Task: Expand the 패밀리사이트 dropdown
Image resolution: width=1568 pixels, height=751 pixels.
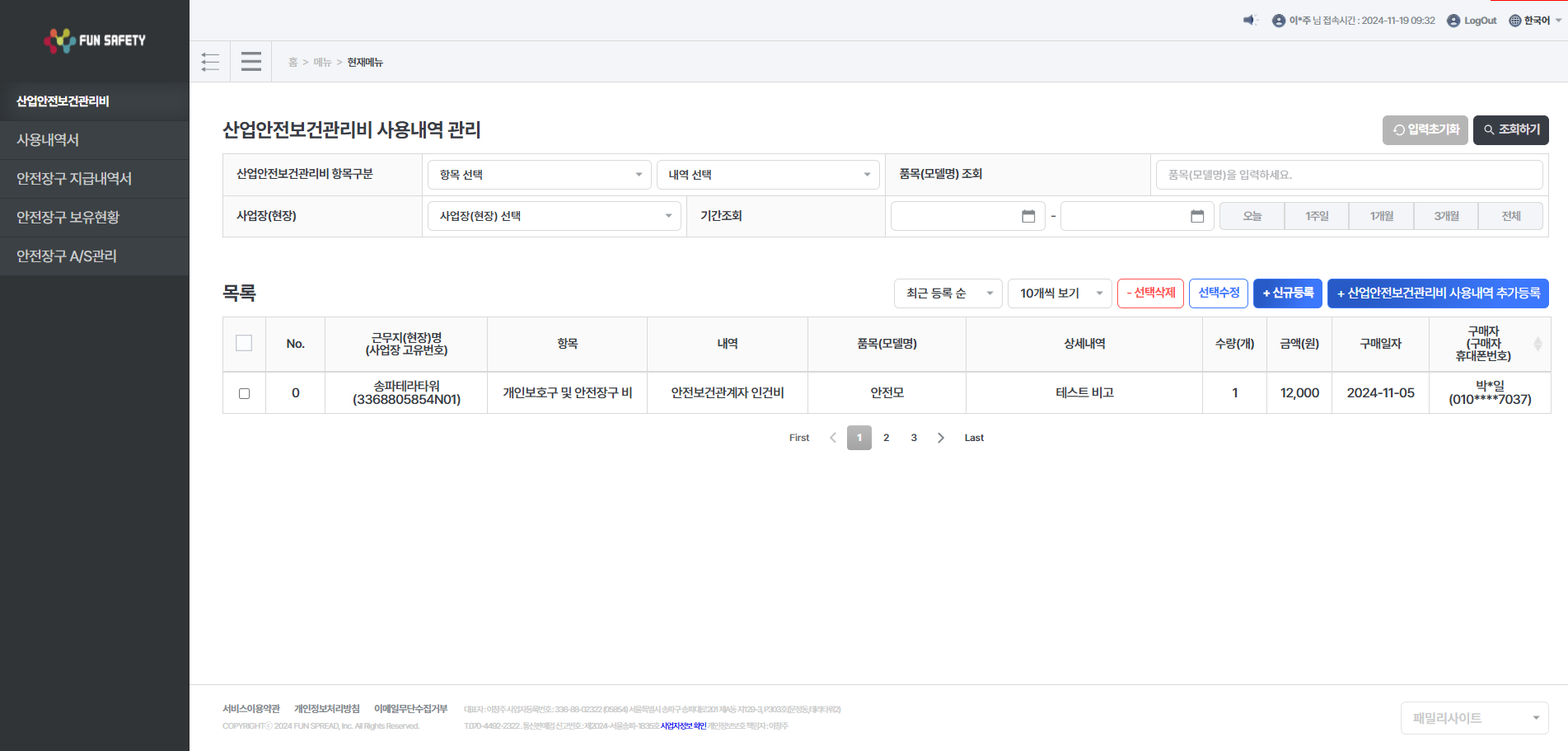Action: click(1474, 718)
